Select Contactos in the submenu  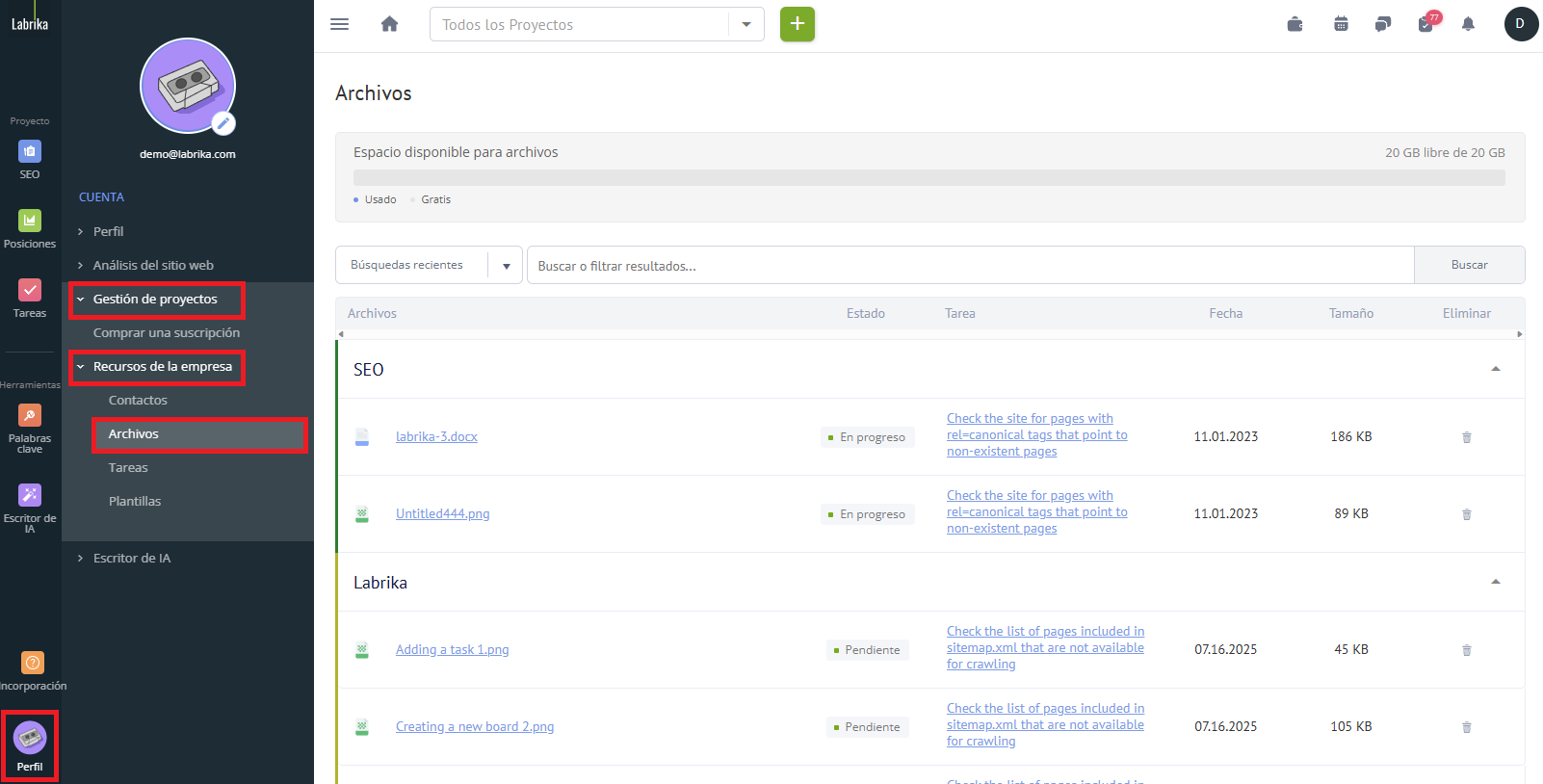pyautogui.click(x=138, y=400)
